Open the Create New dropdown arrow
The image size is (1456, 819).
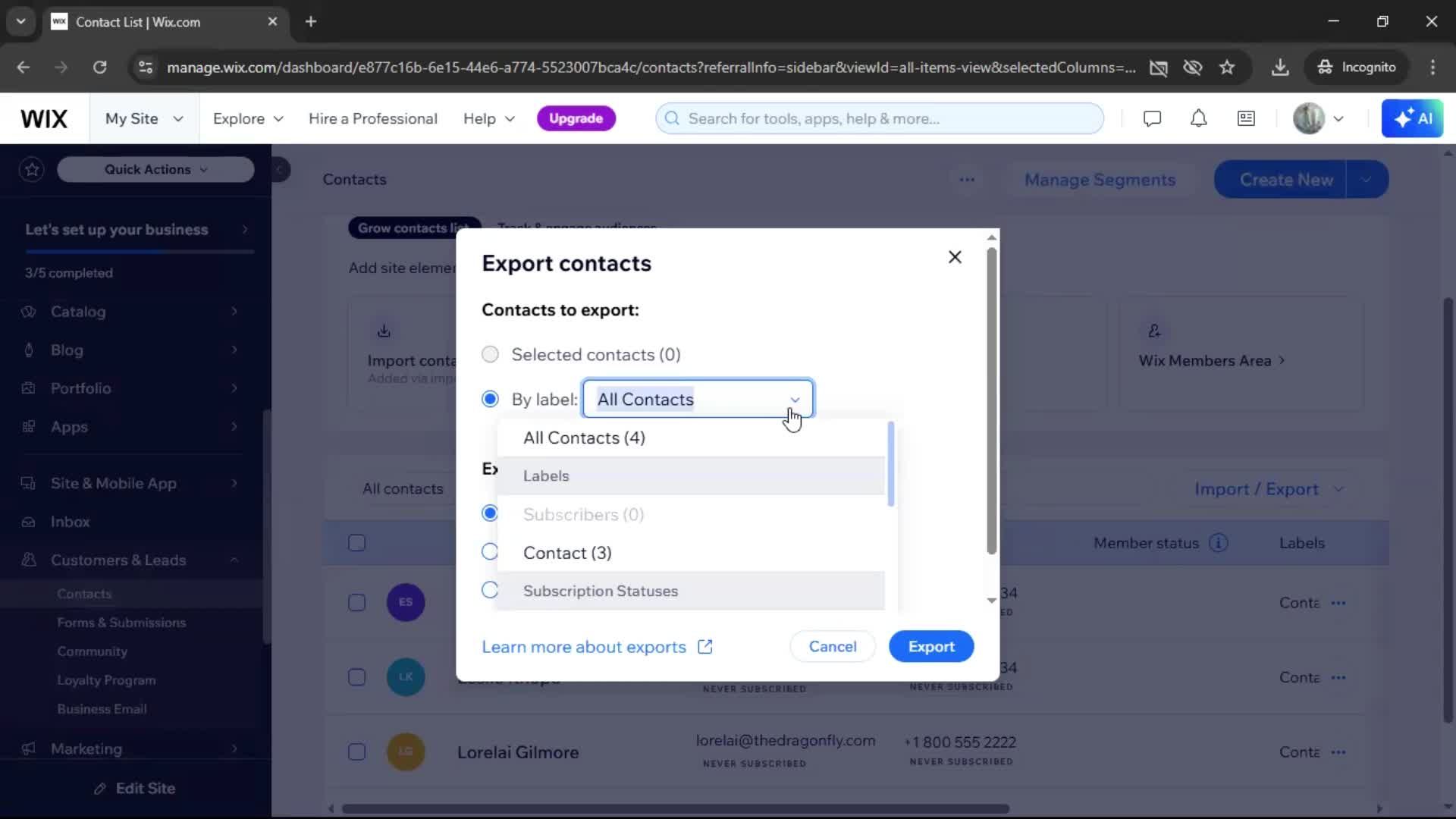point(1367,180)
